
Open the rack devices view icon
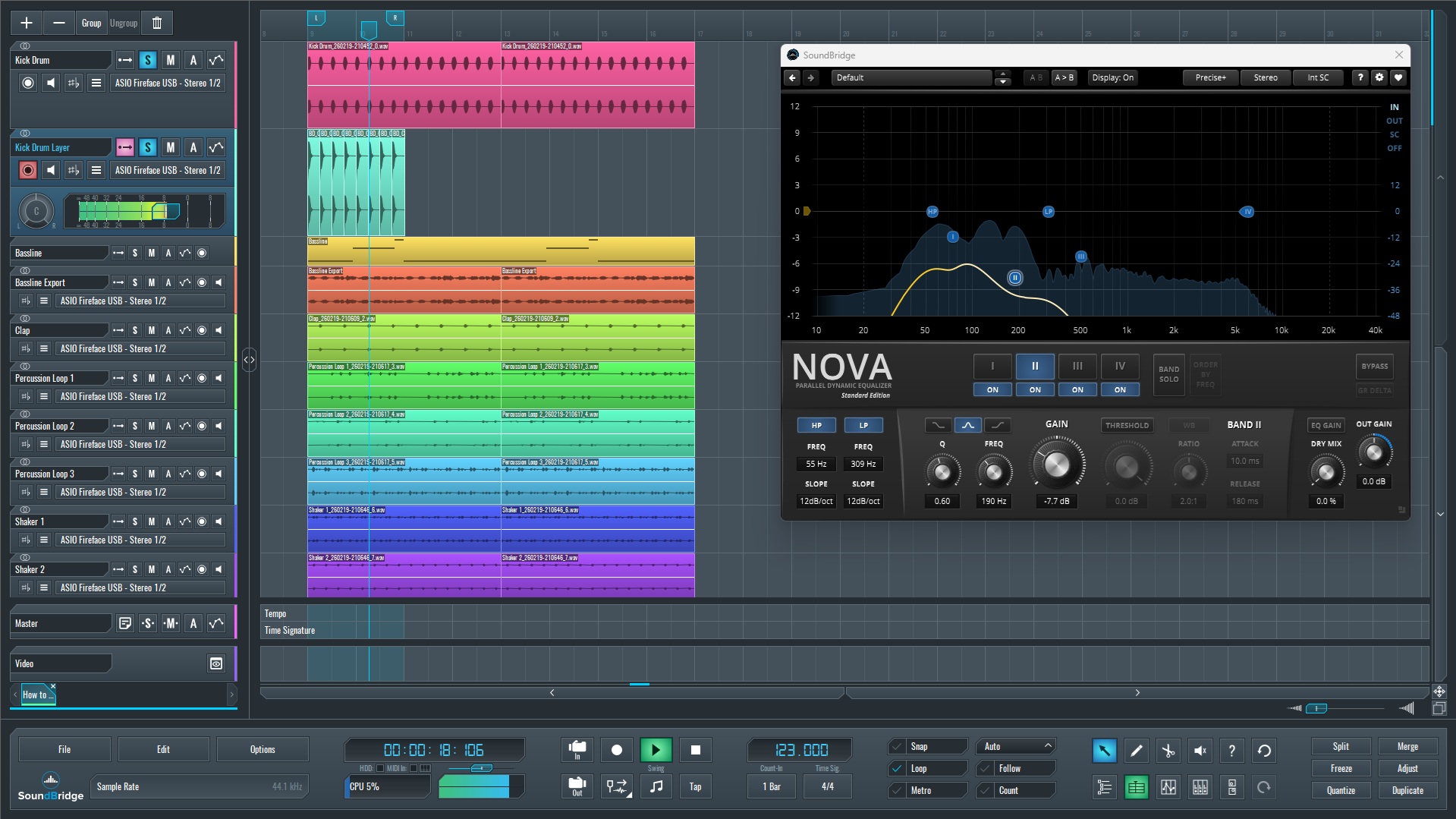(x=1232, y=787)
